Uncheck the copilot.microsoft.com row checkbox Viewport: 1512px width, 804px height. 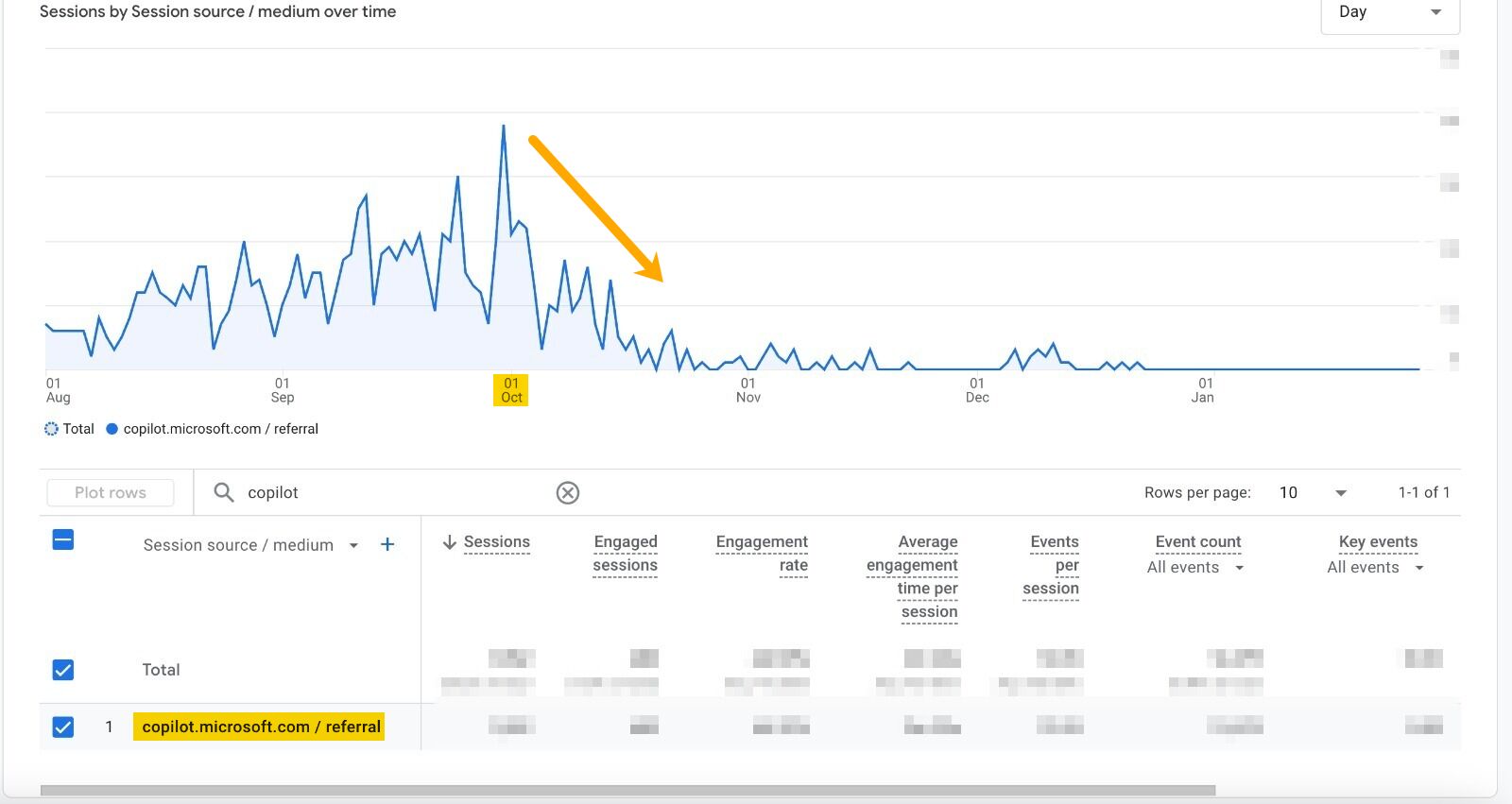[63, 727]
